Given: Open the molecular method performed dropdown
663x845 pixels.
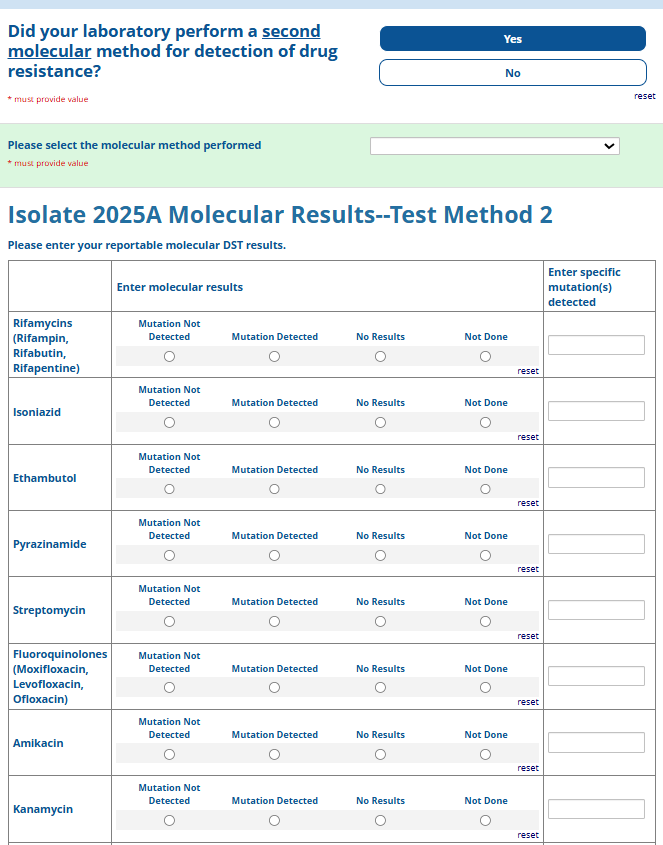Looking at the screenshot, I should (x=494, y=146).
